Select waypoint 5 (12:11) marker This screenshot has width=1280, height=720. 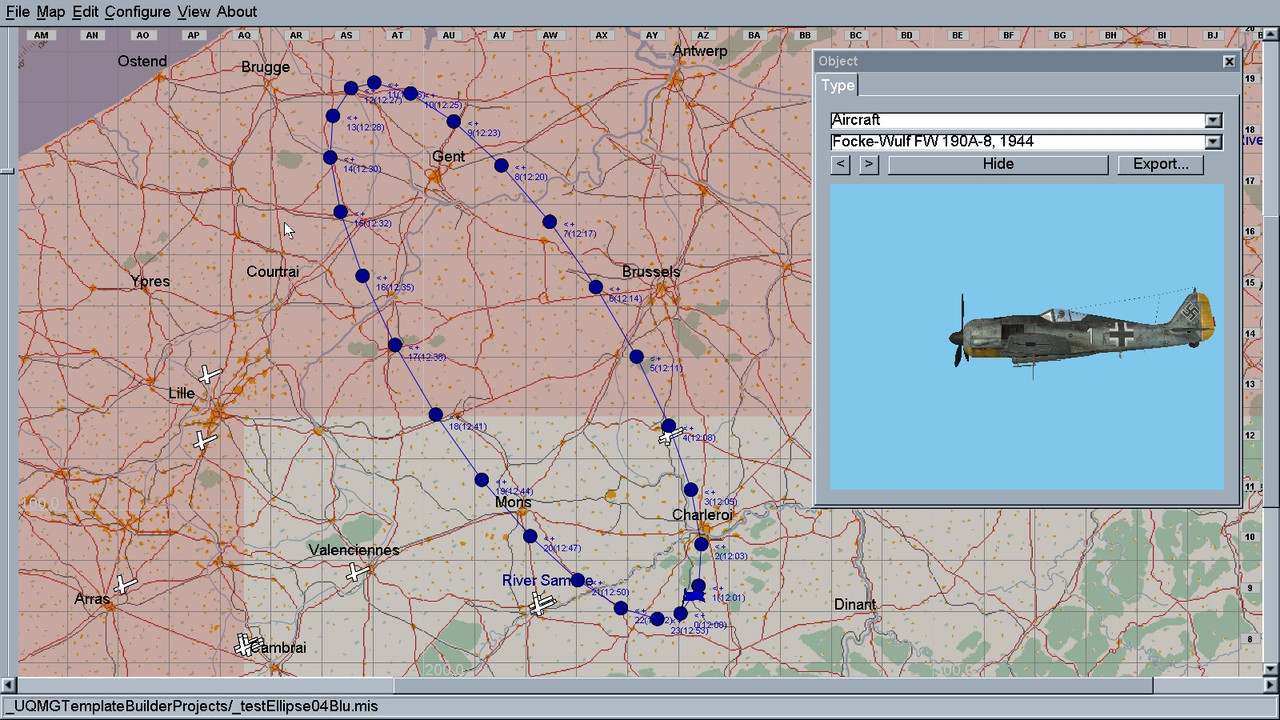click(636, 357)
